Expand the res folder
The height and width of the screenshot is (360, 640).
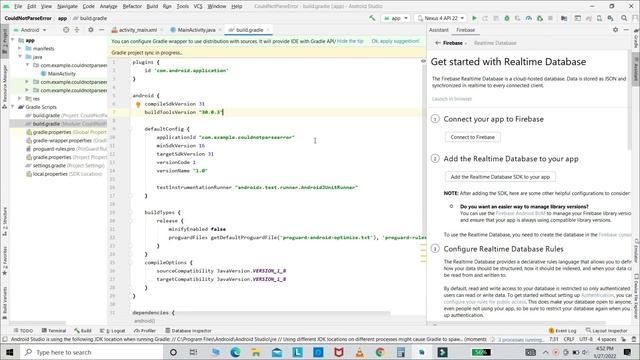(20, 98)
